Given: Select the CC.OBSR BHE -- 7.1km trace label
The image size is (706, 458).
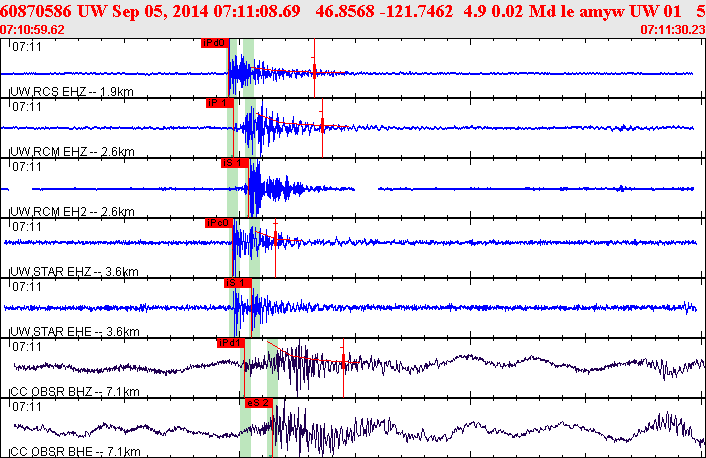Looking at the screenshot, I should tap(75, 451).
